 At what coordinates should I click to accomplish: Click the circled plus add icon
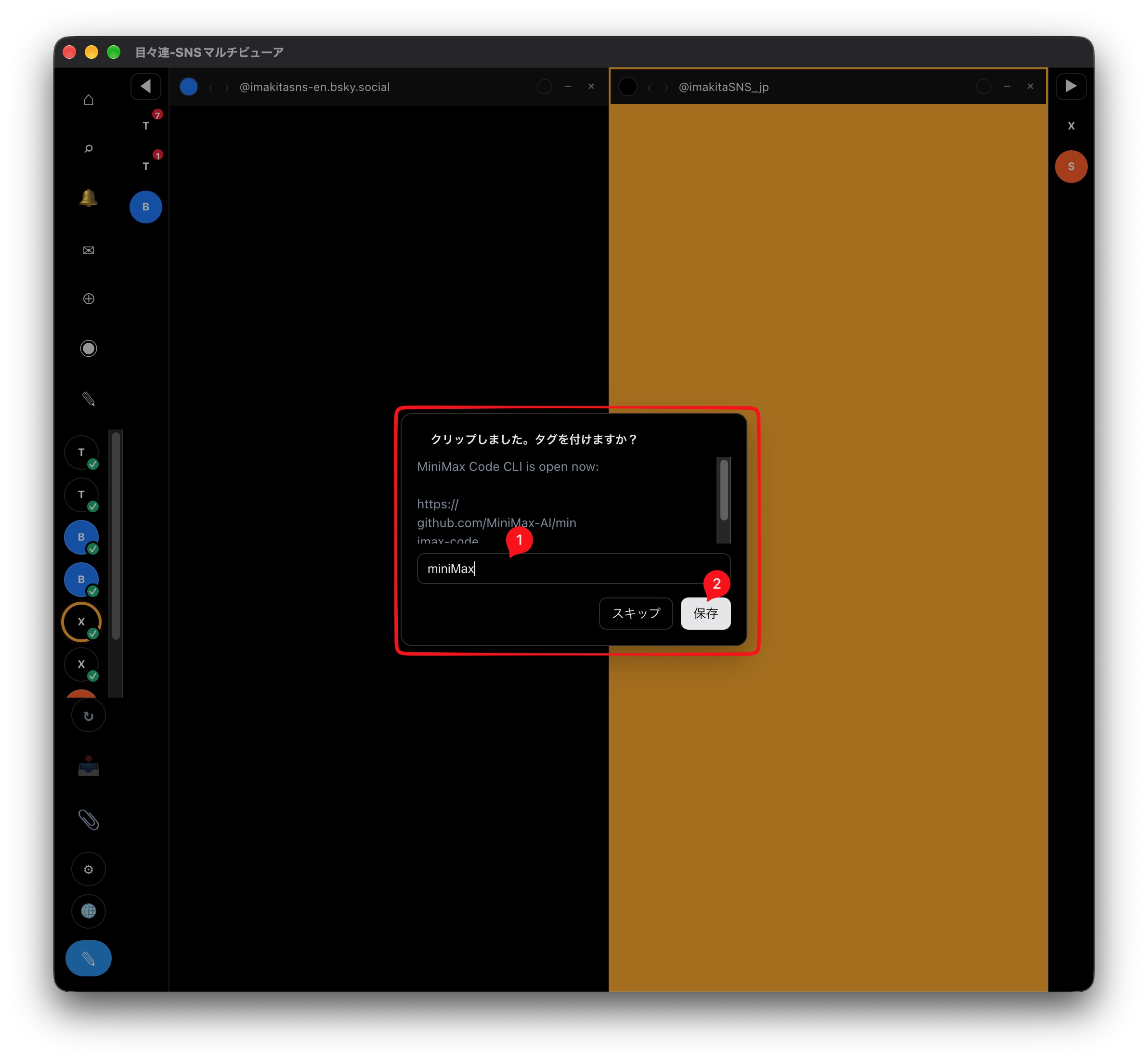point(88,298)
